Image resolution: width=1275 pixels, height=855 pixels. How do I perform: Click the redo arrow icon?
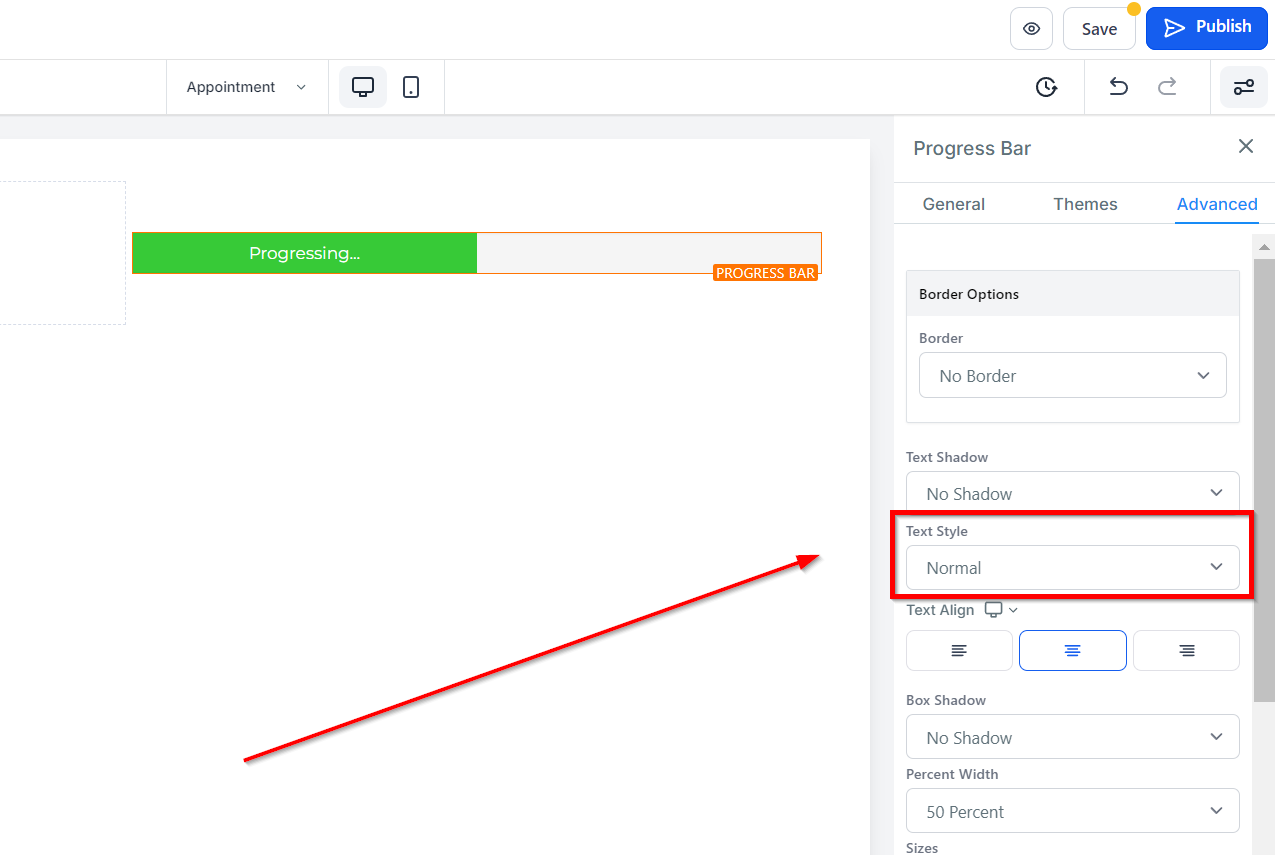tap(1167, 87)
